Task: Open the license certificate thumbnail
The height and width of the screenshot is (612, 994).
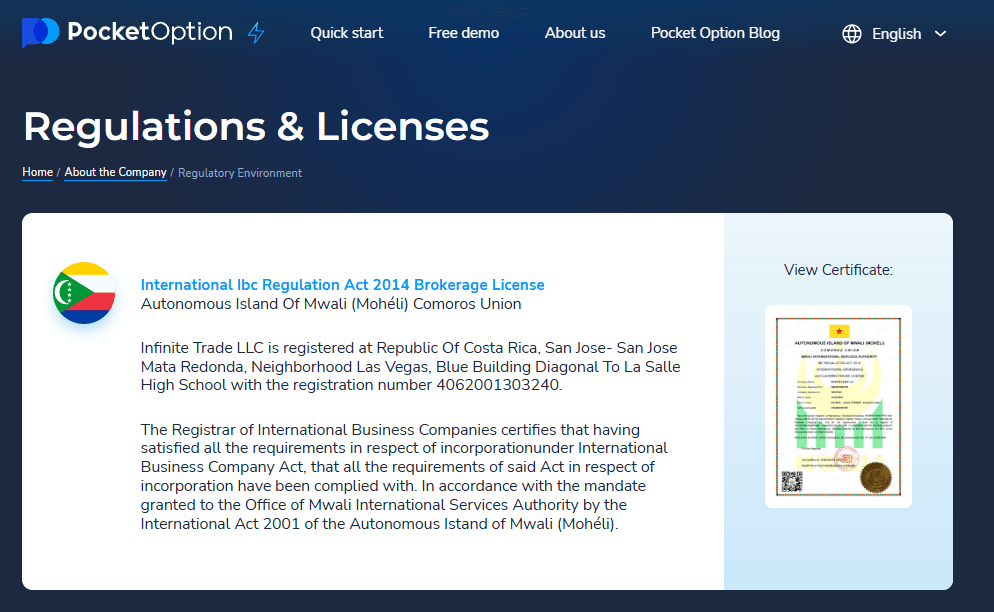Action: [838, 407]
